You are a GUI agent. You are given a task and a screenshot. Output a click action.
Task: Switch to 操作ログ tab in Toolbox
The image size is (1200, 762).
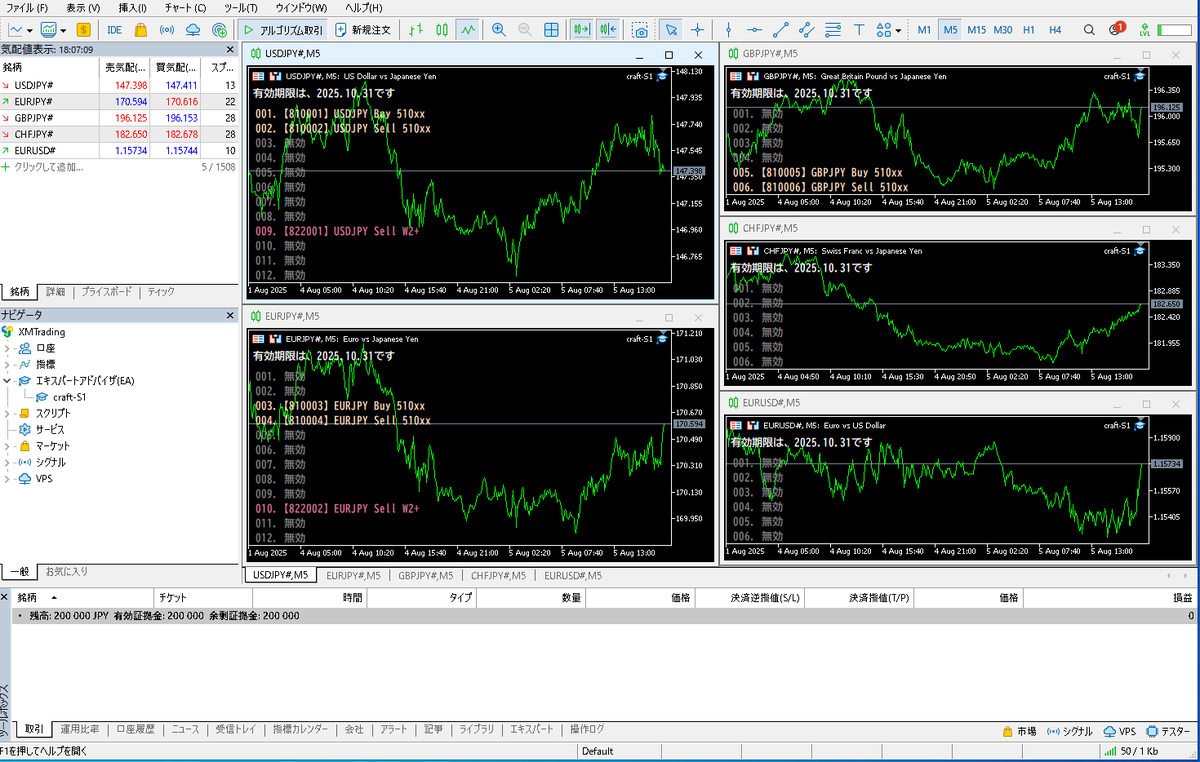click(x=587, y=730)
